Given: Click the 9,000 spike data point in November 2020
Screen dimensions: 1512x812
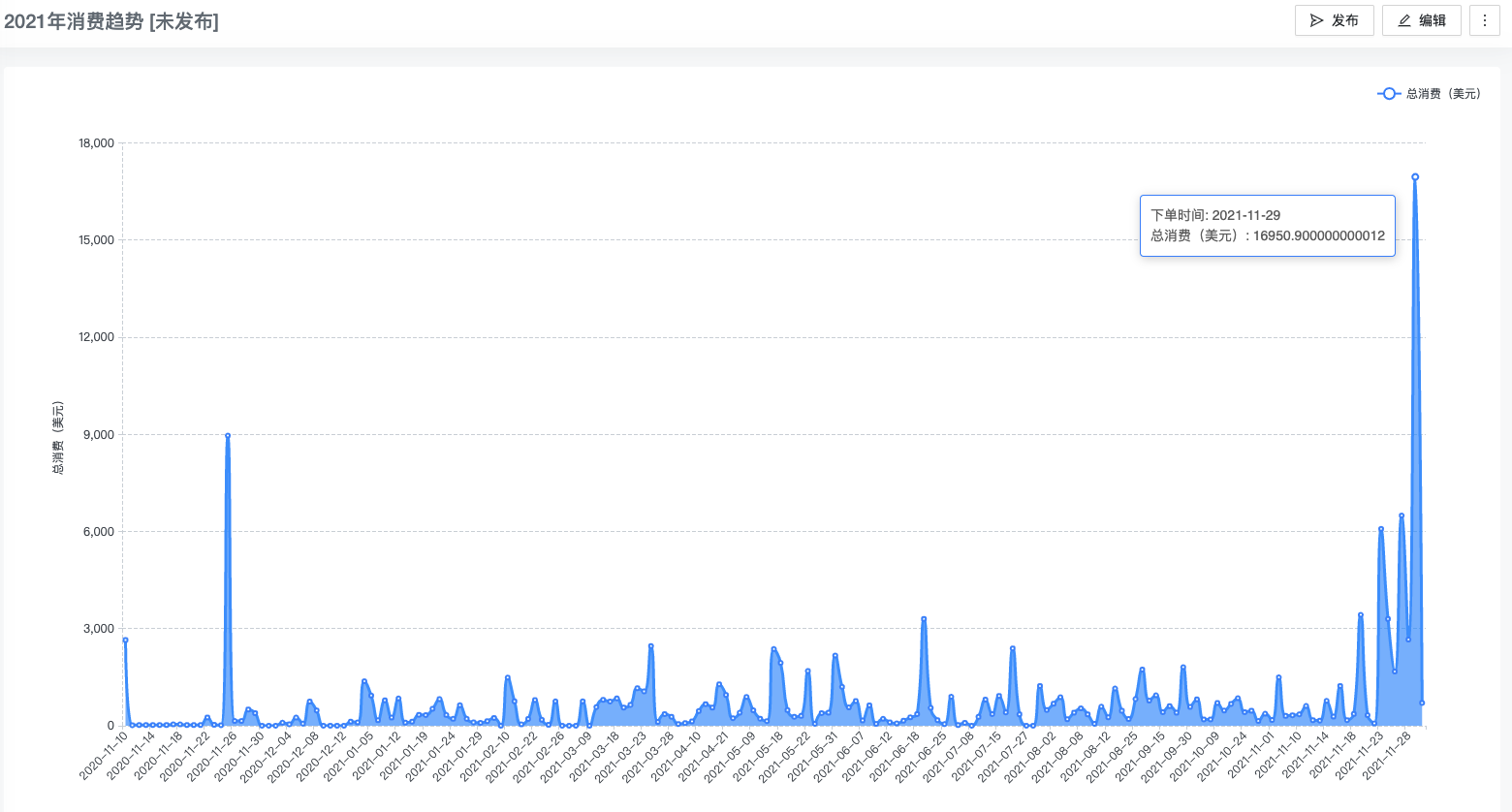Looking at the screenshot, I should pyautogui.click(x=228, y=436).
